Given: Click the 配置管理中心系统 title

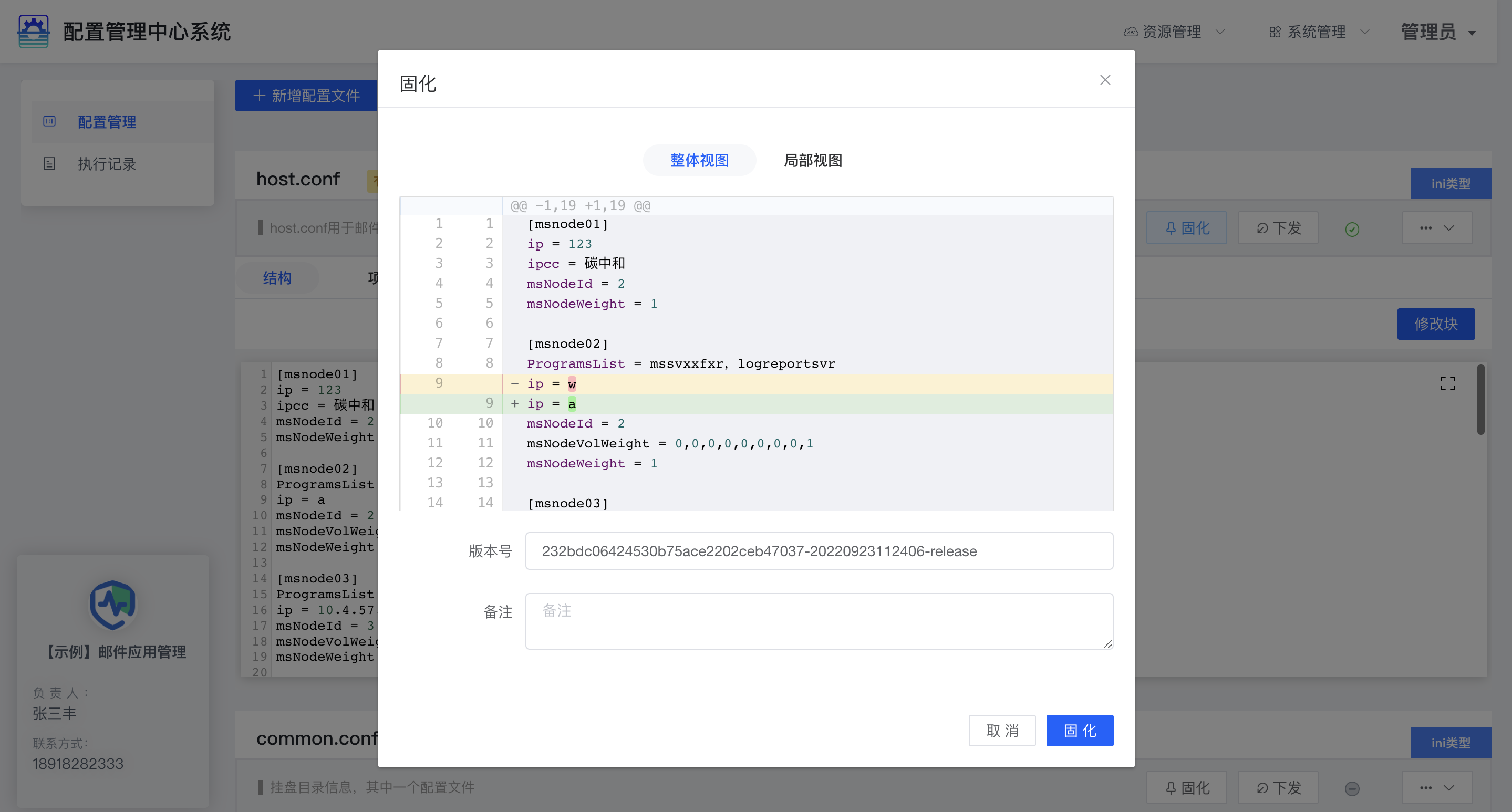Looking at the screenshot, I should coord(147,32).
